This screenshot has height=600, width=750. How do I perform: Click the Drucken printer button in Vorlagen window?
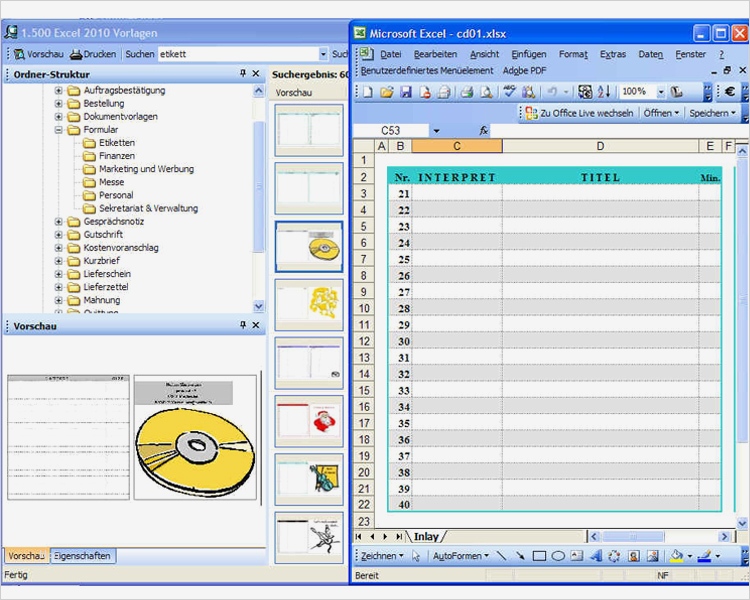(x=93, y=54)
